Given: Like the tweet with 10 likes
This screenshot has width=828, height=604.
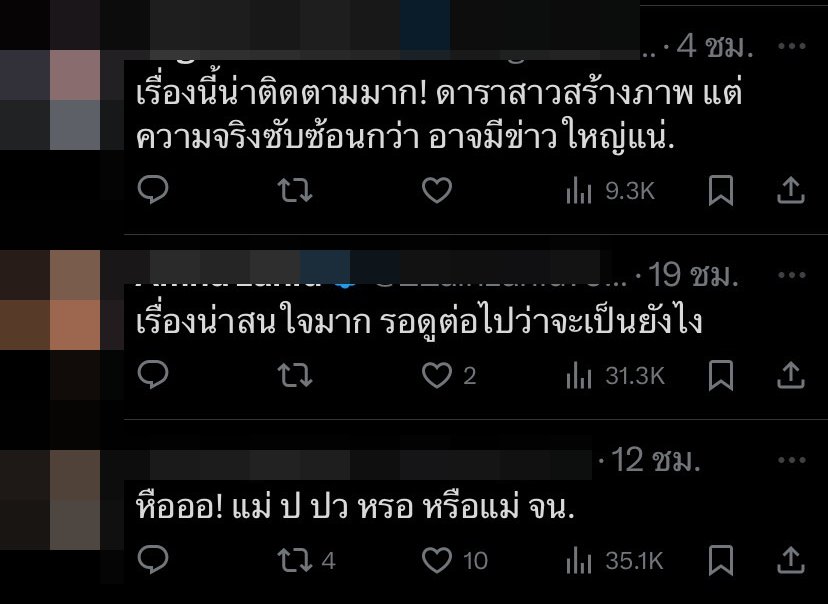Looking at the screenshot, I should coord(455,560).
